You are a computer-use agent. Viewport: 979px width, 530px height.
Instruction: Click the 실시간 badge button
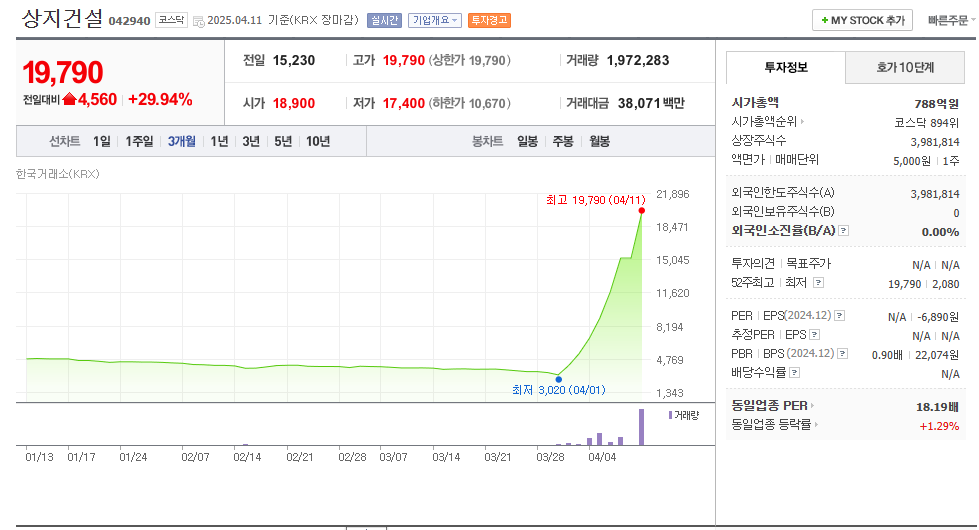384,21
